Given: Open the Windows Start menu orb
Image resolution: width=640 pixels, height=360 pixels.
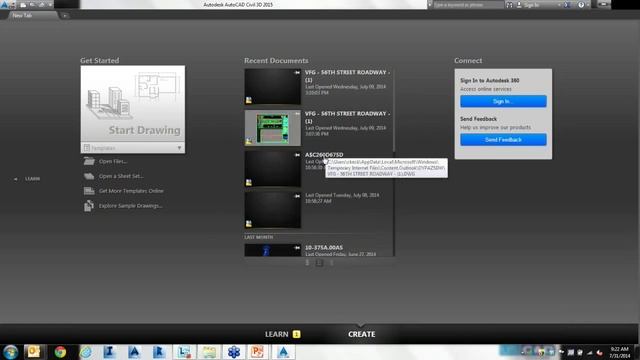Looking at the screenshot, I should pos(10,352).
